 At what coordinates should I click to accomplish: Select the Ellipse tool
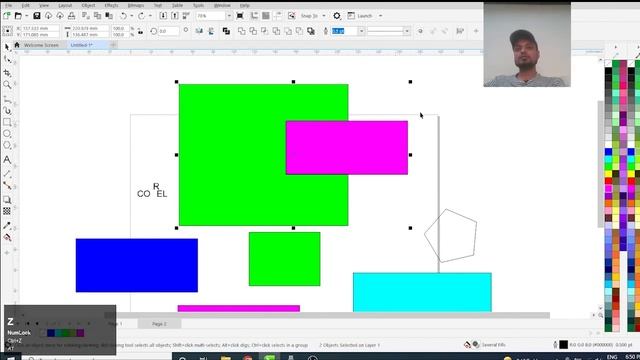(x=7, y=134)
